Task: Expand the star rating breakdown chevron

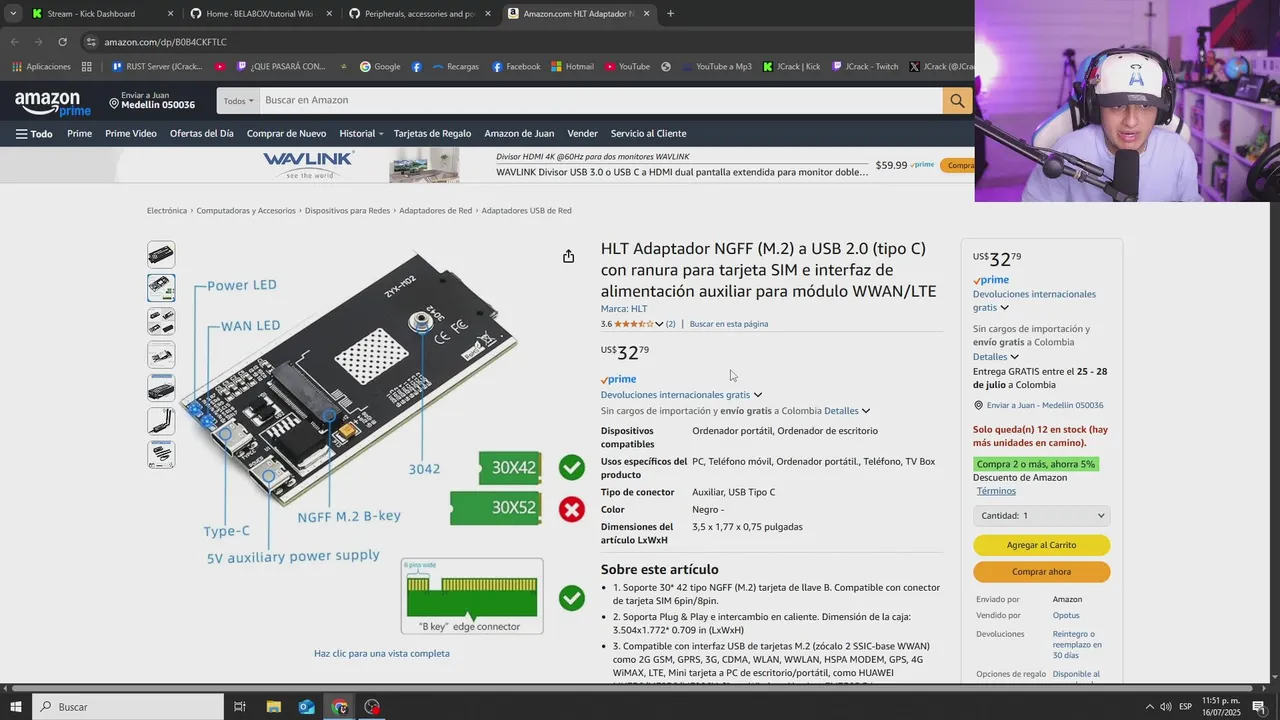Action: [x=659, y=324]
